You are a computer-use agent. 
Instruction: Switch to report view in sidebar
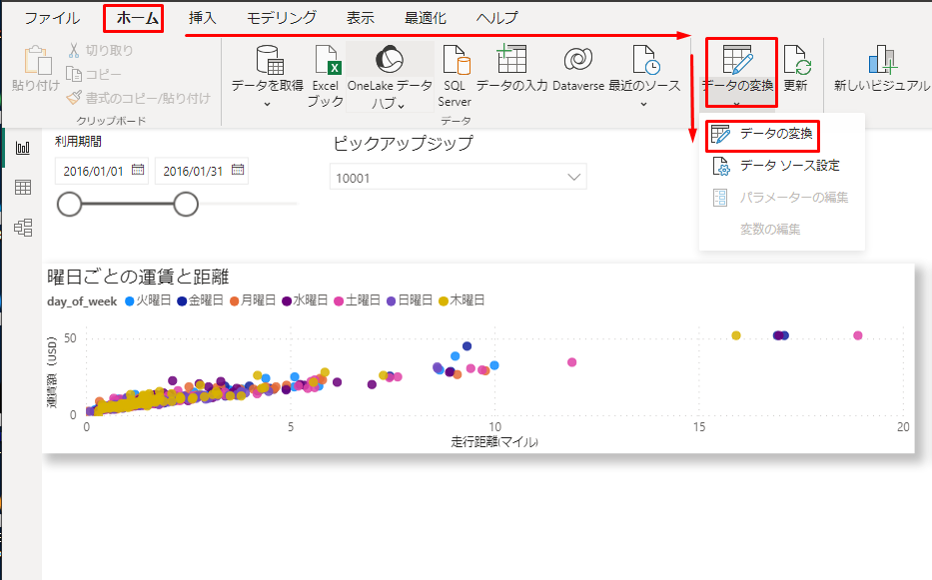tap(22, 147)
